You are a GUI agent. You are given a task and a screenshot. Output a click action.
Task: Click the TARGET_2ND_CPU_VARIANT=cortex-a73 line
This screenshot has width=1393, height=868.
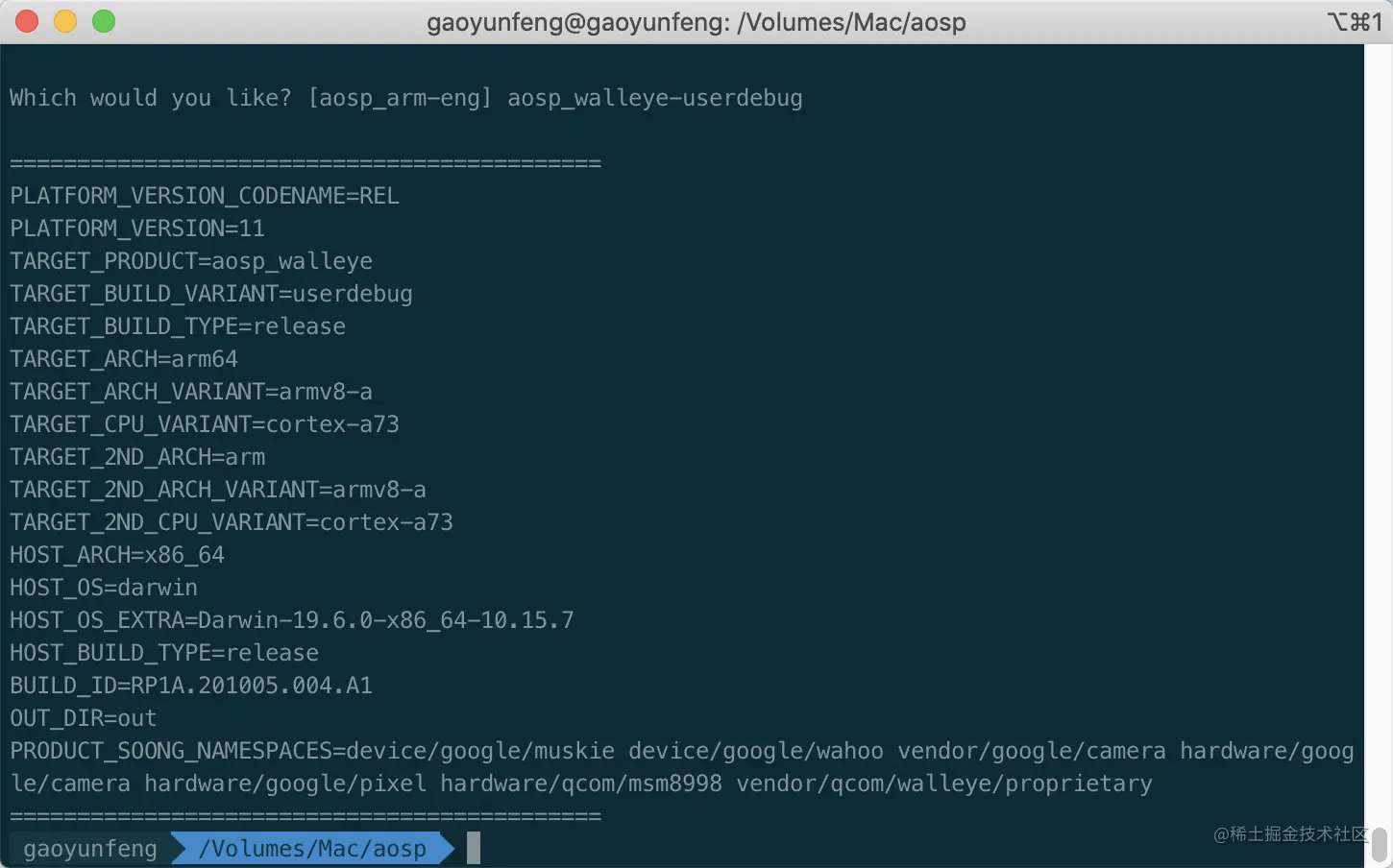(232, 522)
